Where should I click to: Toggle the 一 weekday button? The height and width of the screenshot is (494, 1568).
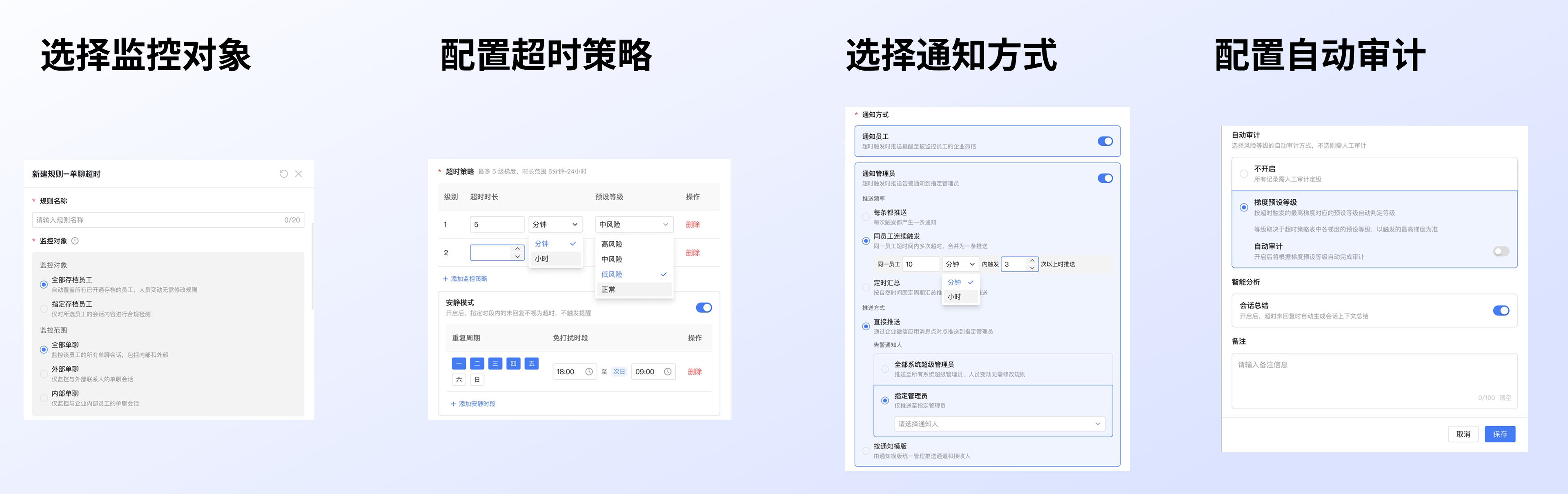coord(459,364)
